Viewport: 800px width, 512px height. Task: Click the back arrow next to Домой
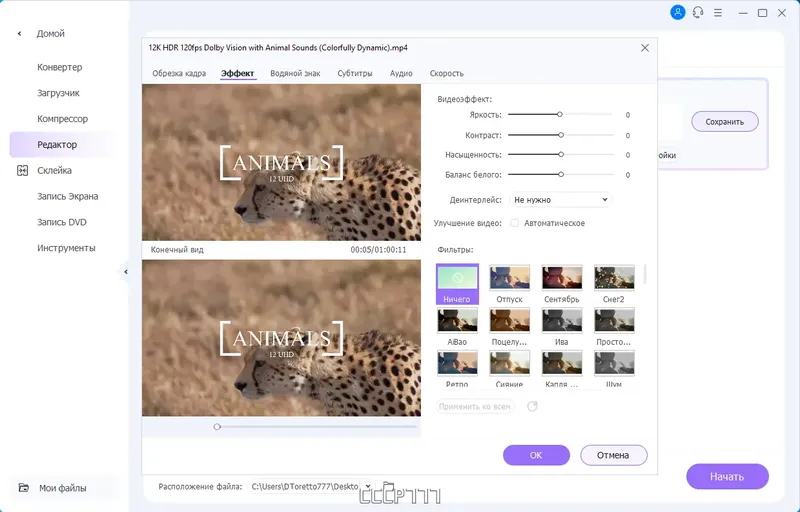pos(19,34)
